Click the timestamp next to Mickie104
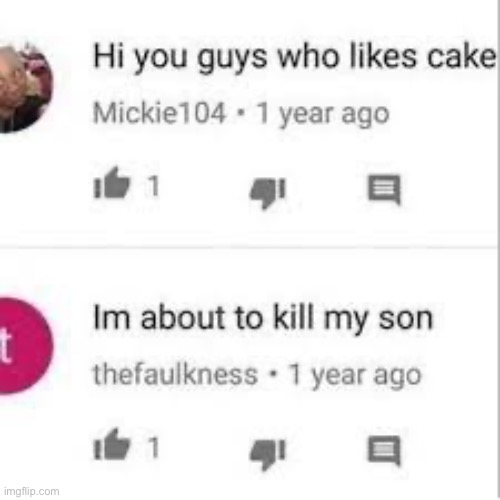The image size is (500, 500). point(323,114)
